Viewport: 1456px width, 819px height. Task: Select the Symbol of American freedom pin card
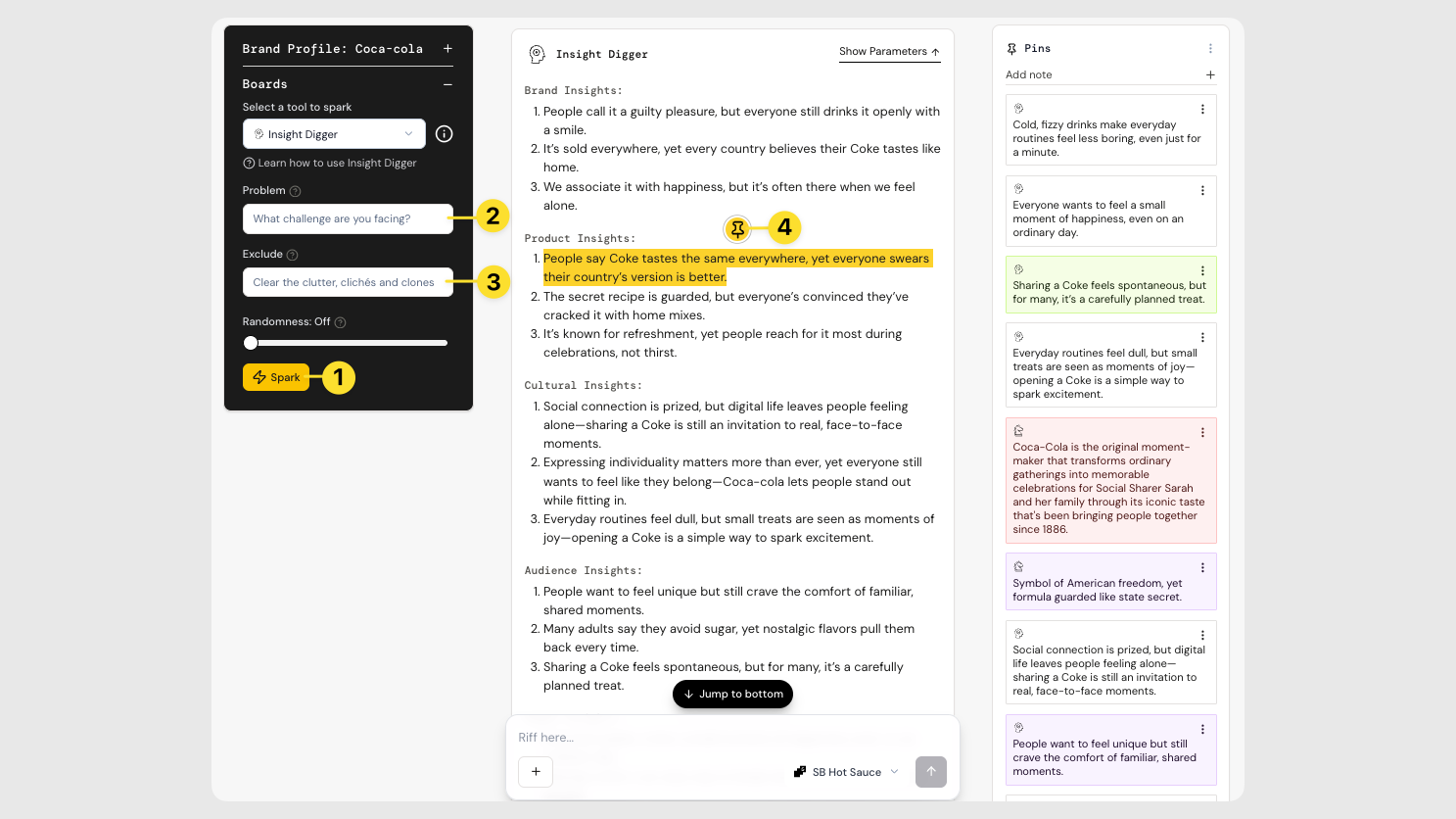1110,582
